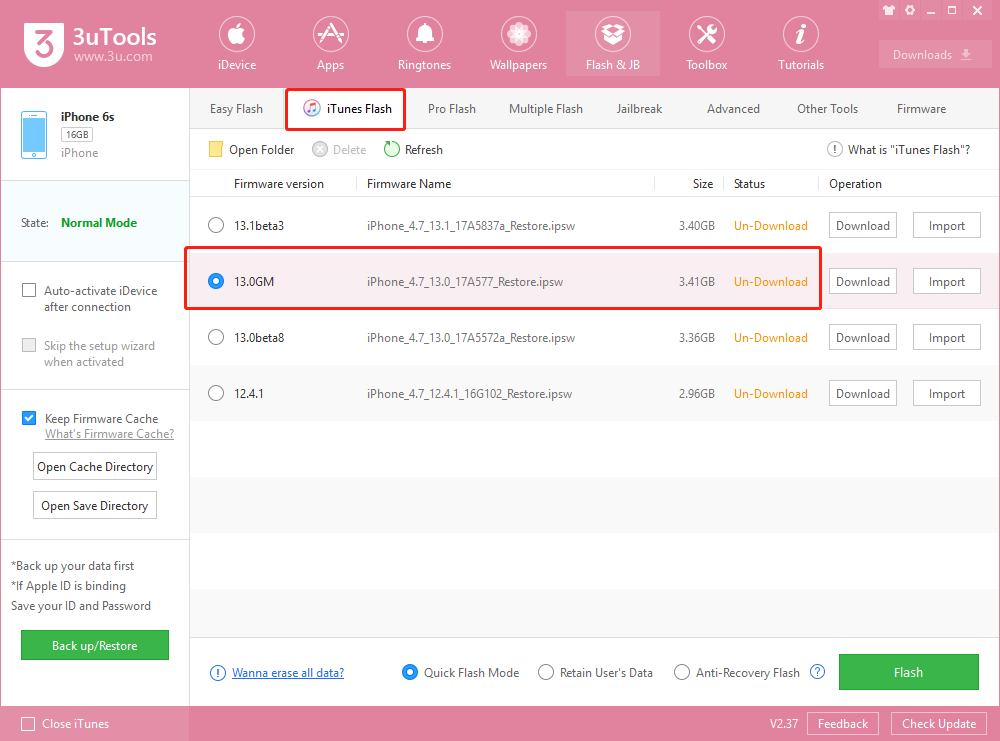This screenshot has width=1000, height=741.
Task: Choose Anti-Recovery Flash option
Action: coord(682,672)
